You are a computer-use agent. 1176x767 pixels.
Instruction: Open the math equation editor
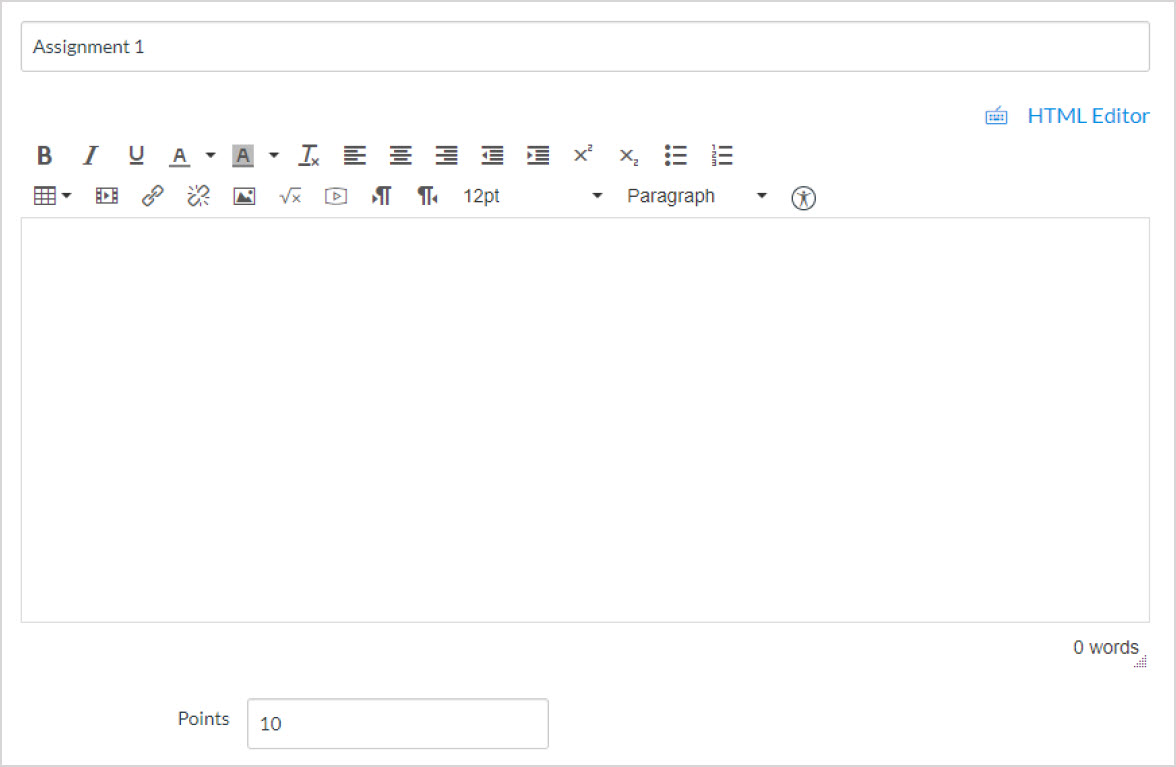(290, 196)
